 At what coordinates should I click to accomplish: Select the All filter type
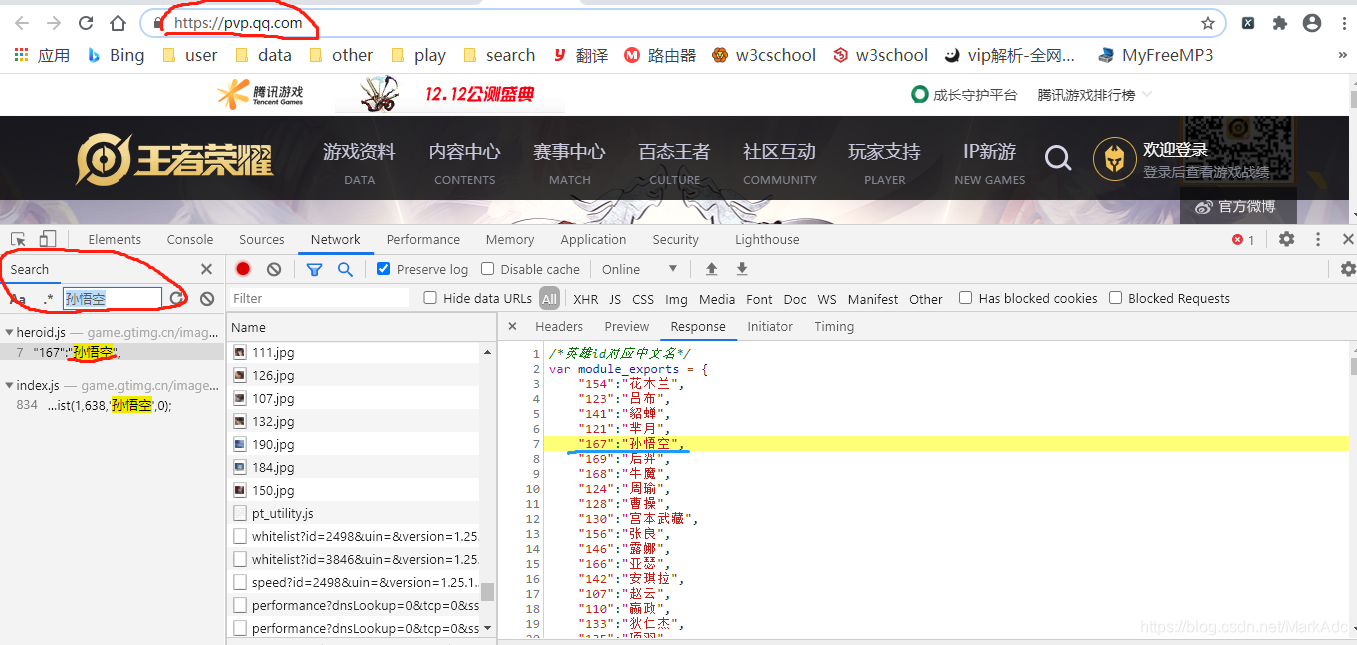click(549, 298)
